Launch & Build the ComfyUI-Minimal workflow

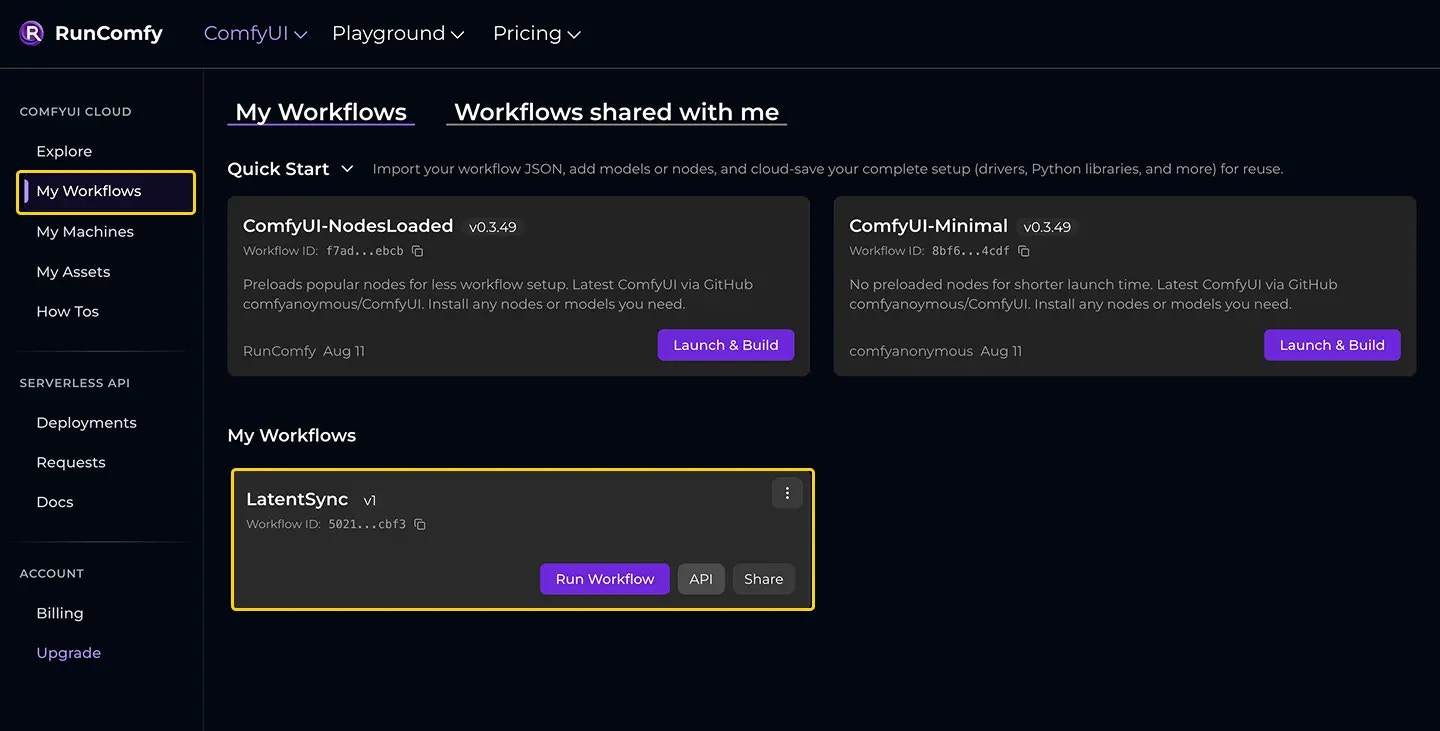coord(1332,345)
